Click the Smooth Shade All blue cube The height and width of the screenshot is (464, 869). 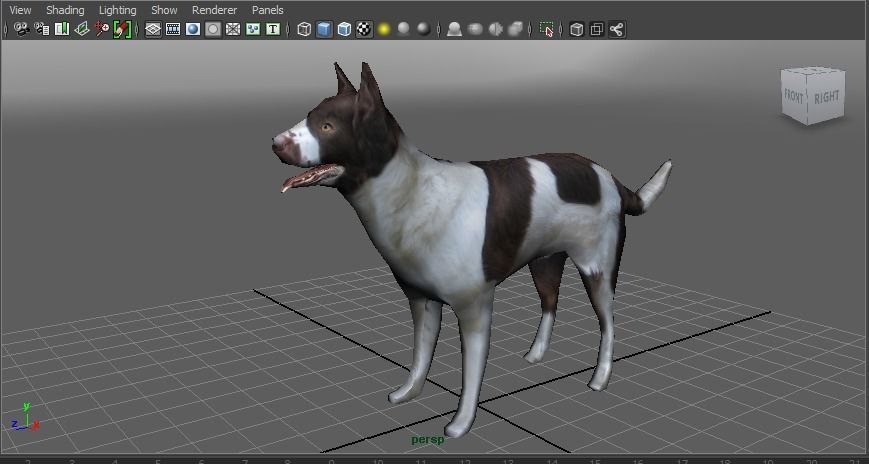[324, 29]
